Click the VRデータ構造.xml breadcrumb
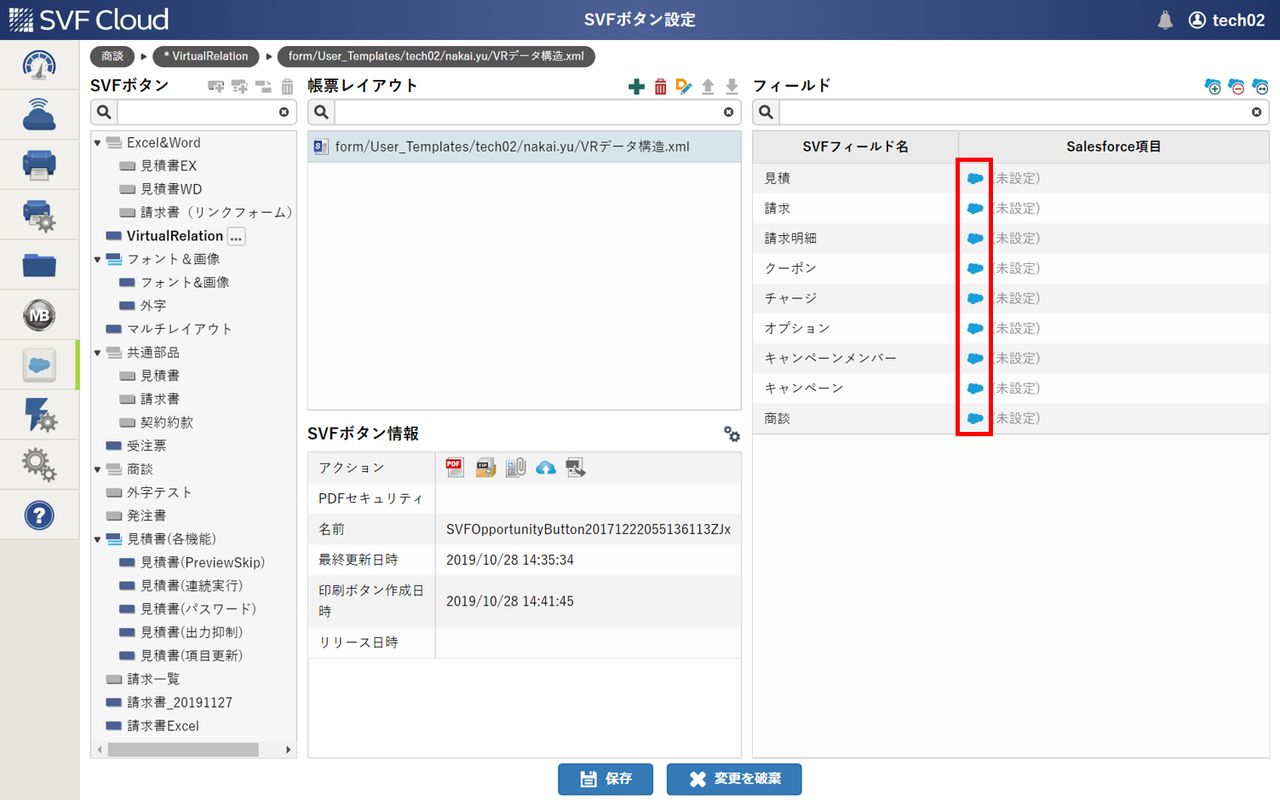 (435, 56)
